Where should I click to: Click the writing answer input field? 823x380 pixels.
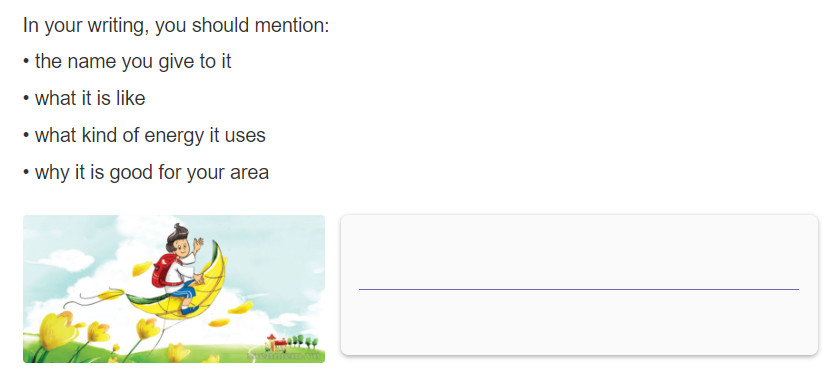(x=578, y=284)
